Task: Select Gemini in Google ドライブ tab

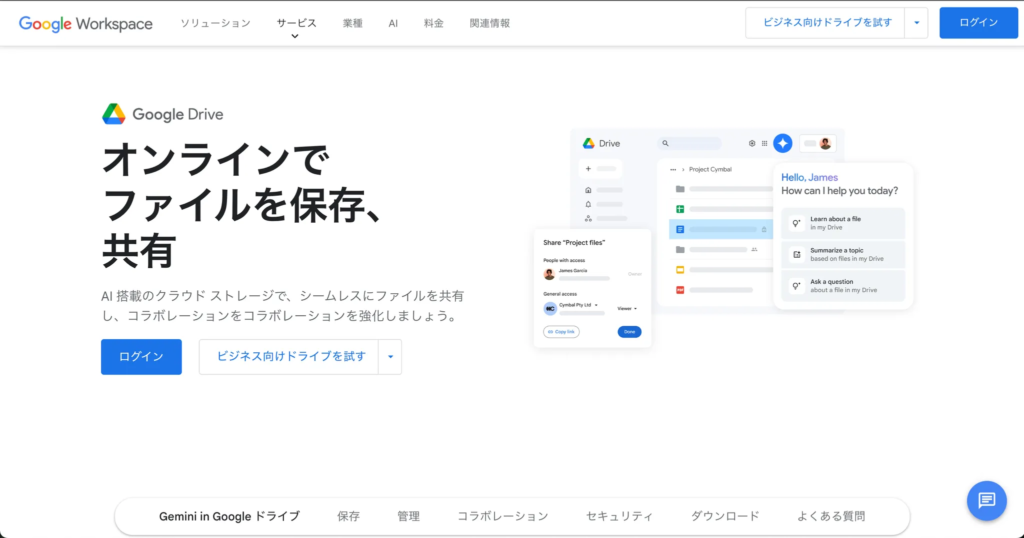Action: tap(229, 516)
